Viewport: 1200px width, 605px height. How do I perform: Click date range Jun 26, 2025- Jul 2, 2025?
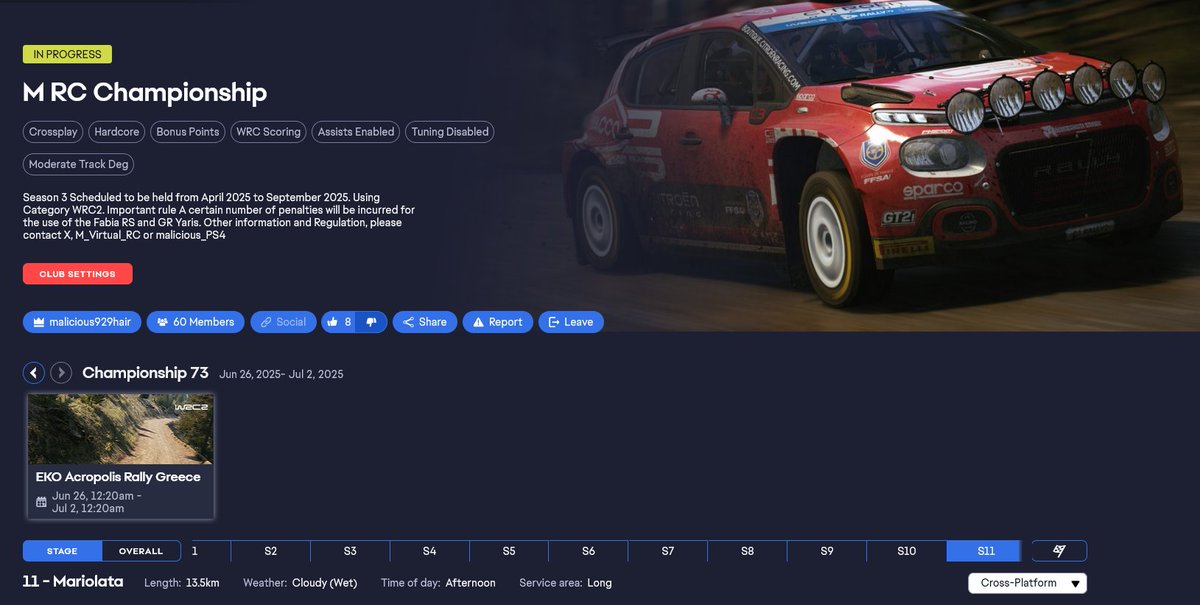281,374
